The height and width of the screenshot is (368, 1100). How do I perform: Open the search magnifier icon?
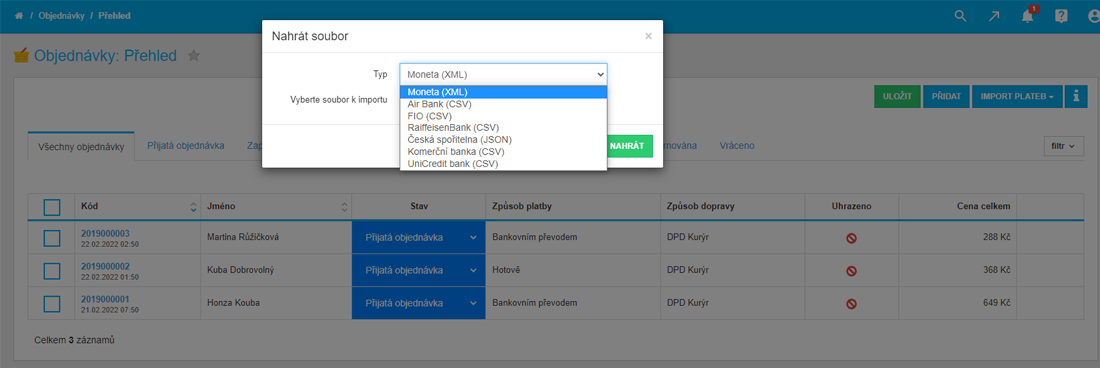(x=960, y=16)
